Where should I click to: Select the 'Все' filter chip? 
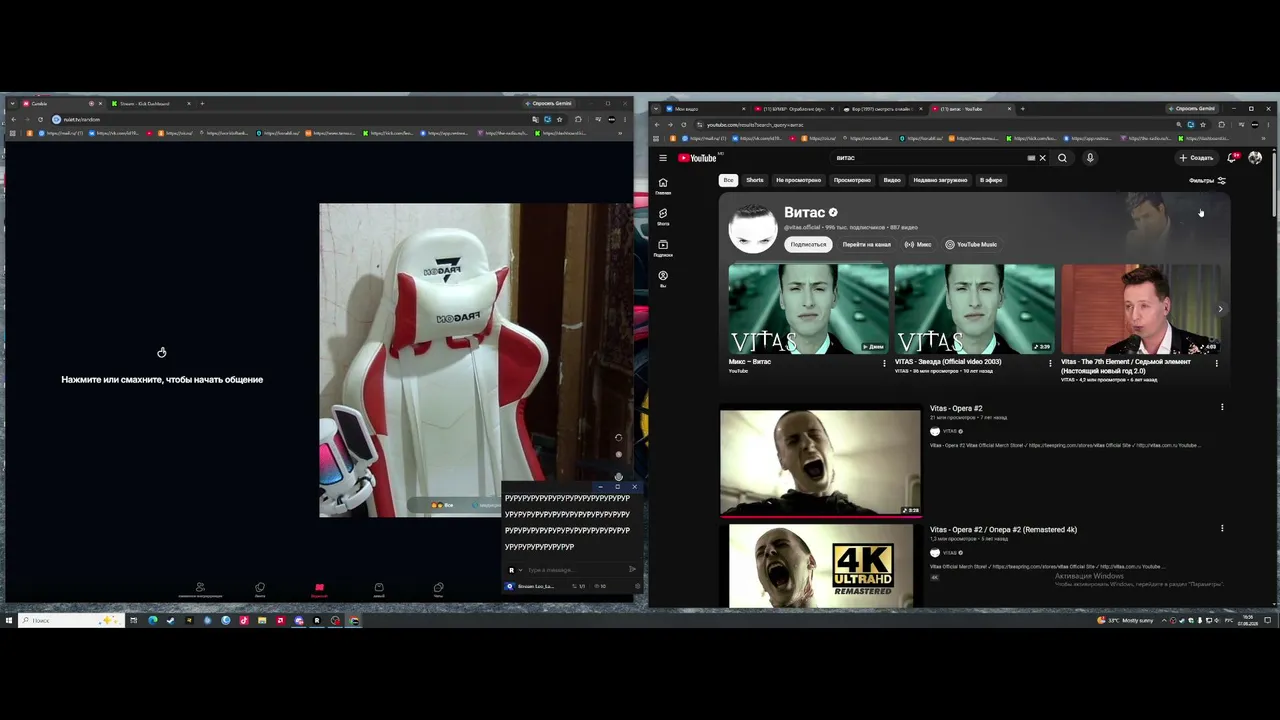728,180
